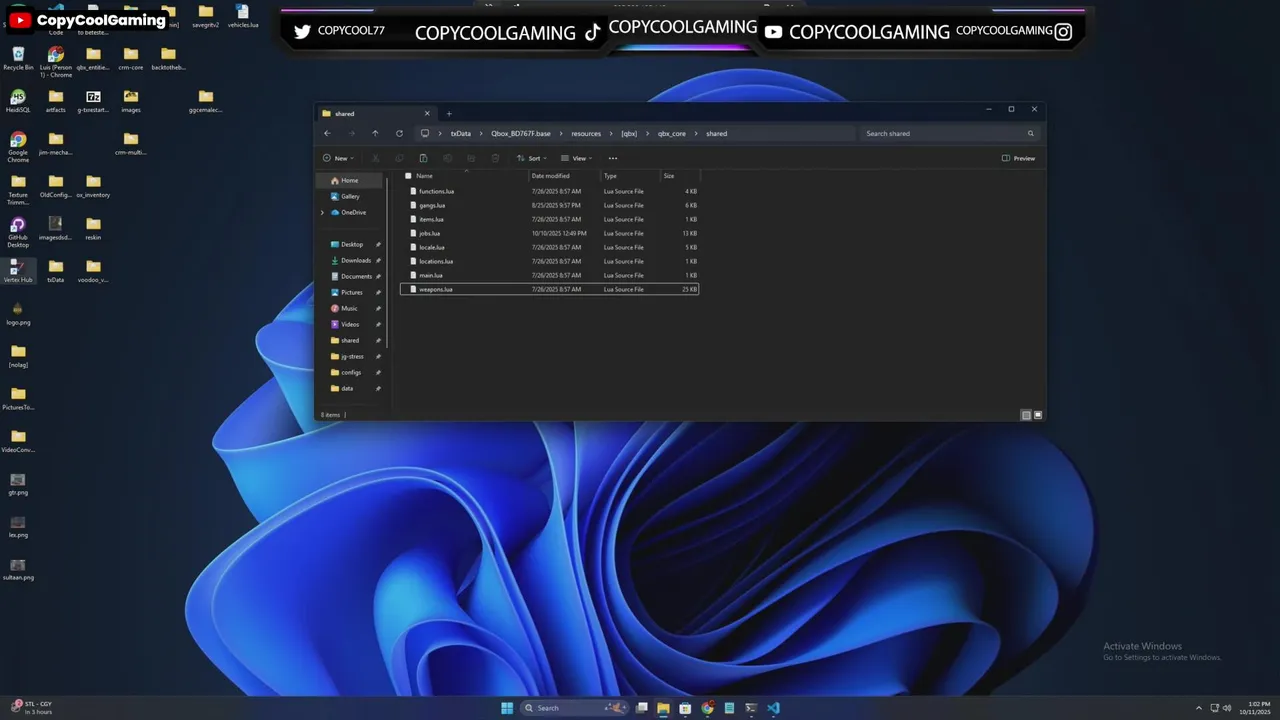This screenshot has width=1280, height=720.
Task: Click the Paste clipboard icon in the toolbar
Action: 423,158
